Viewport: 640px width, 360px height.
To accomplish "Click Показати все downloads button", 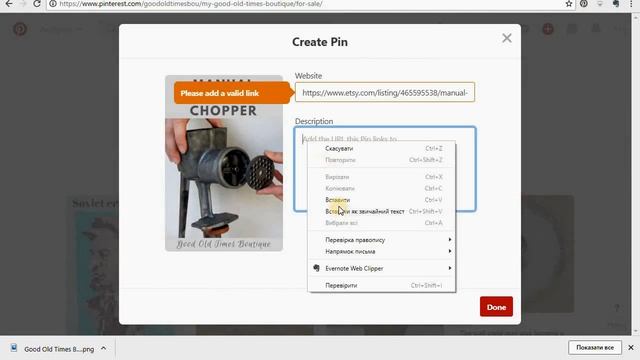I will click(x=595, y=348).
